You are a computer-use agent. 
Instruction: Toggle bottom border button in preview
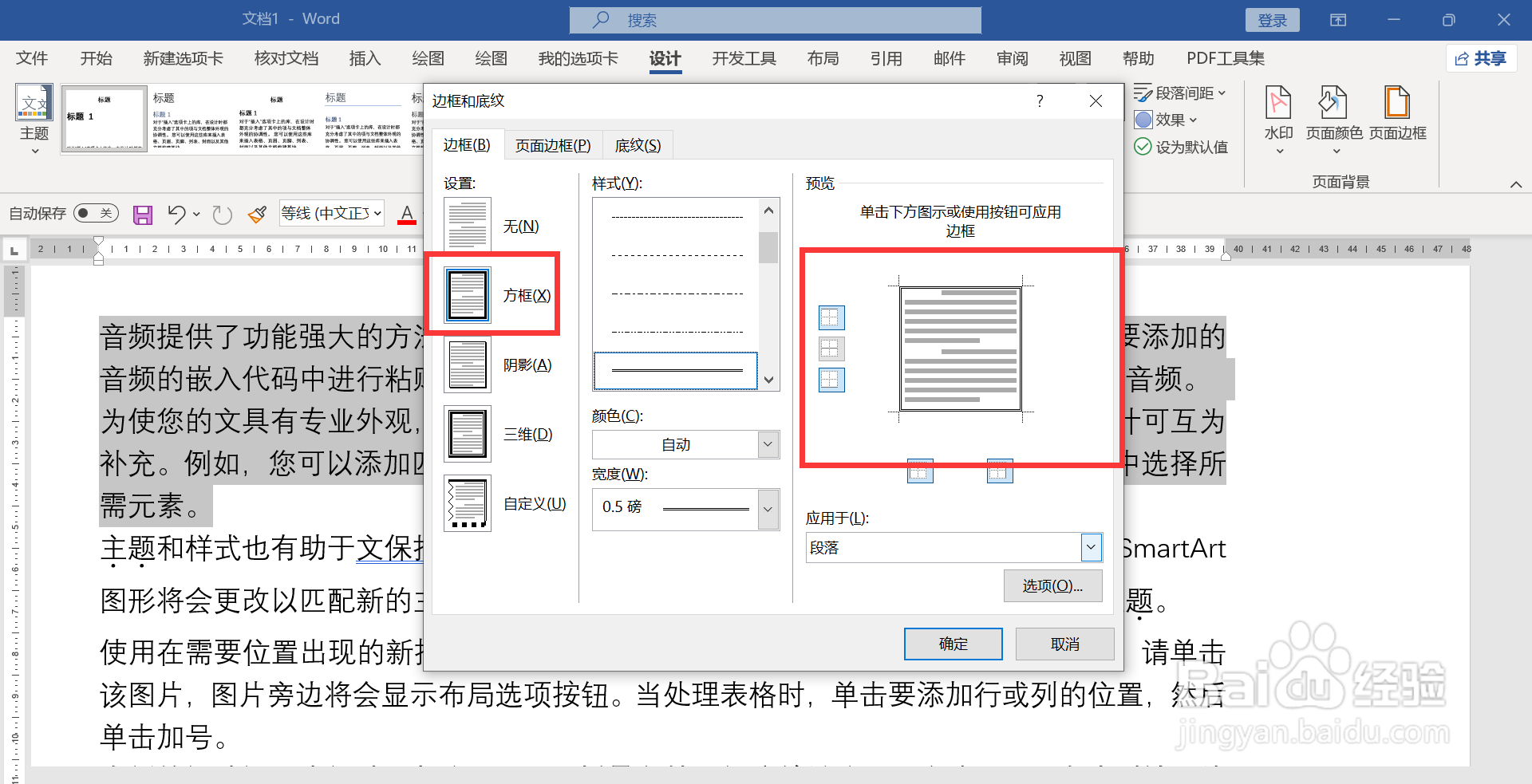[831, 380]
